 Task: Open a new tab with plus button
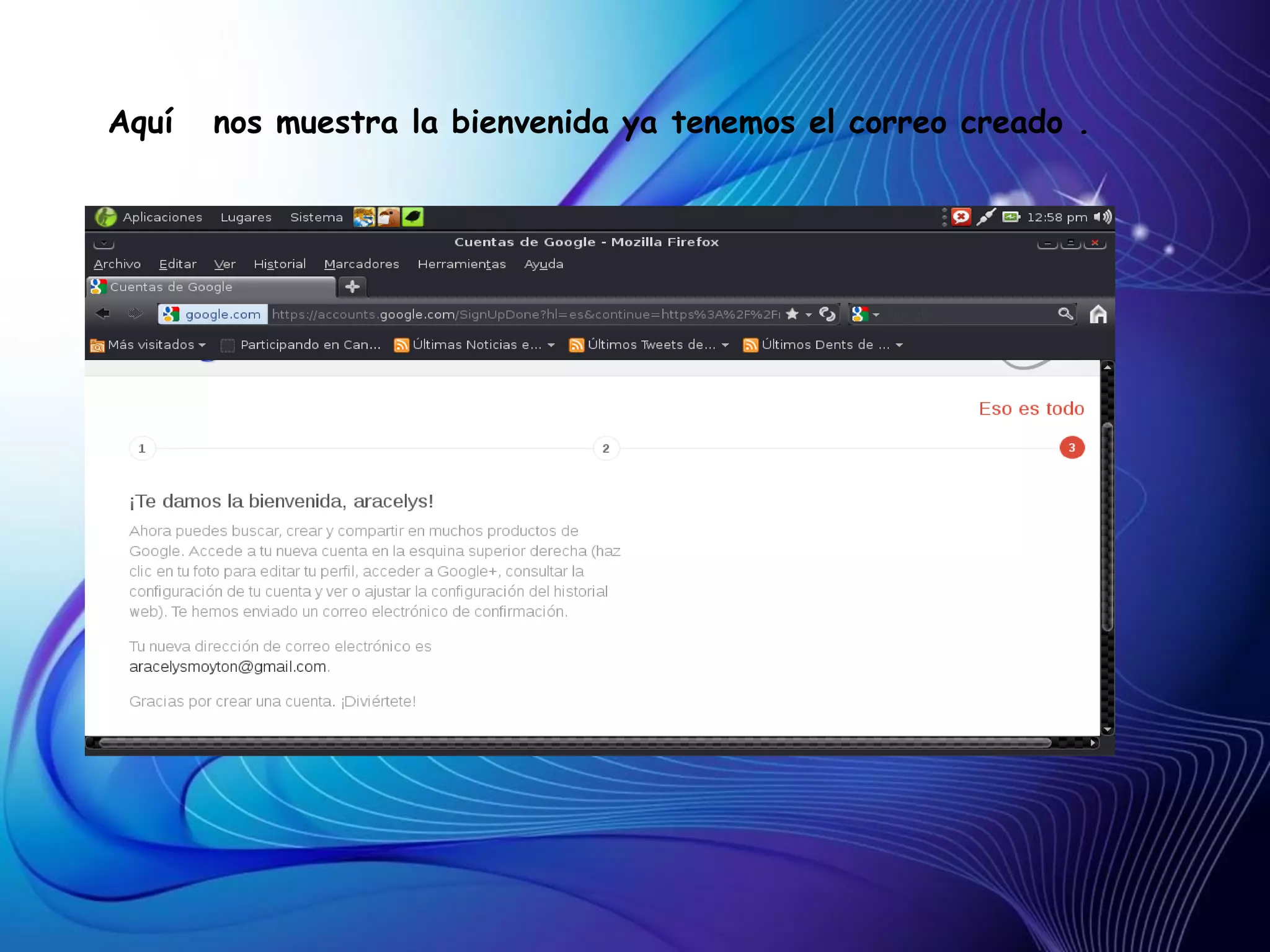point(352,287)
